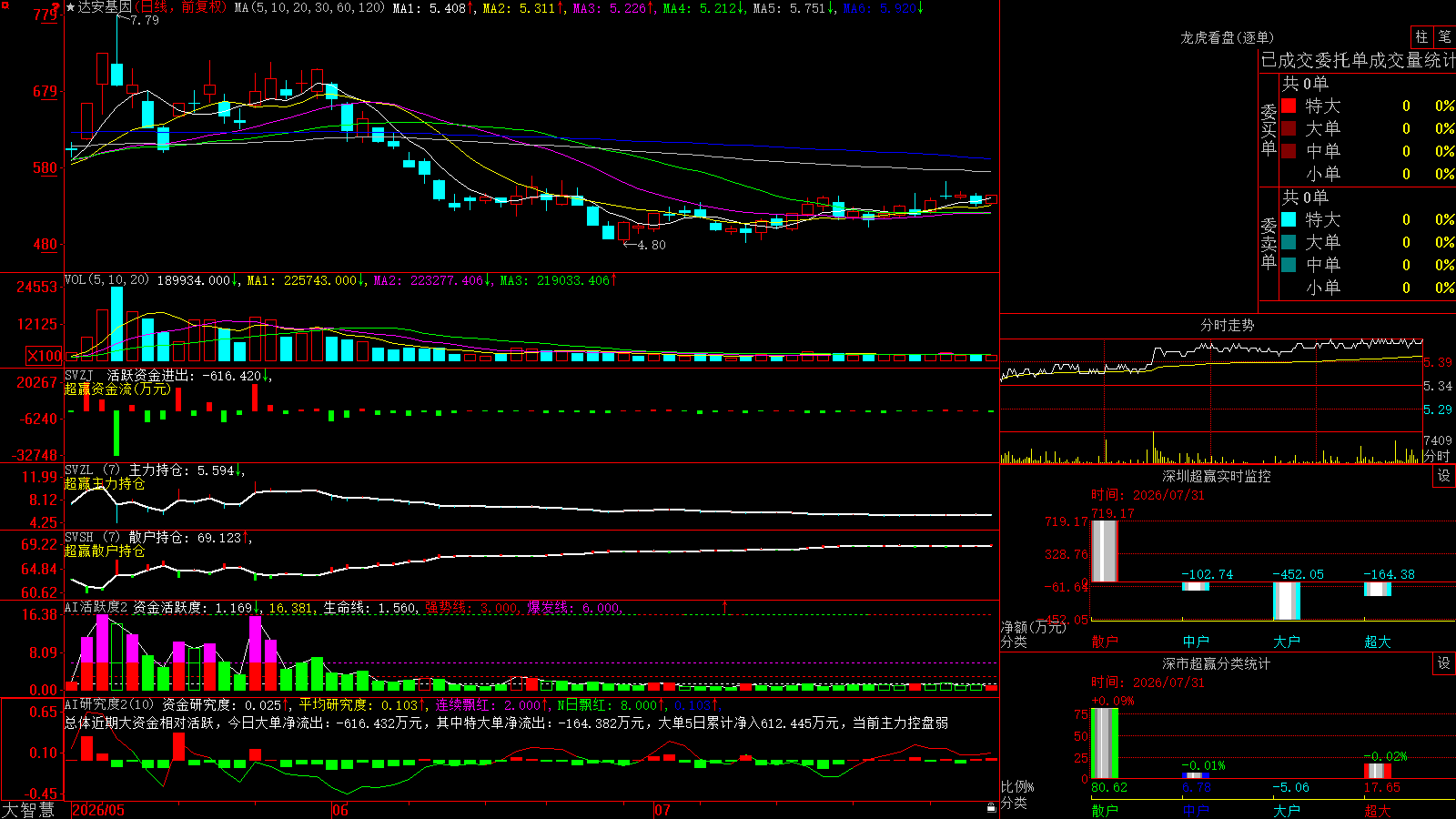Click the MA(5,10,20,30,60,120) indicator label
Image resolution: width=1456 pixels, height=819 pixels.
tap(309, 7)
